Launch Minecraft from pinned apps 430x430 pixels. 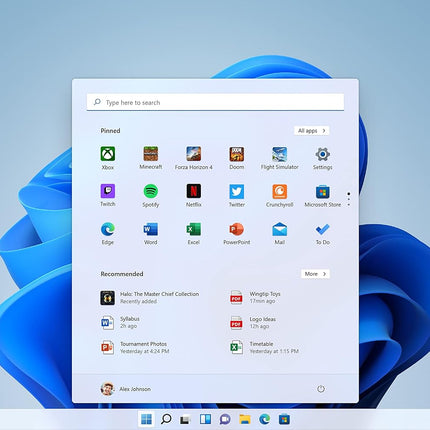pos(151,158)
